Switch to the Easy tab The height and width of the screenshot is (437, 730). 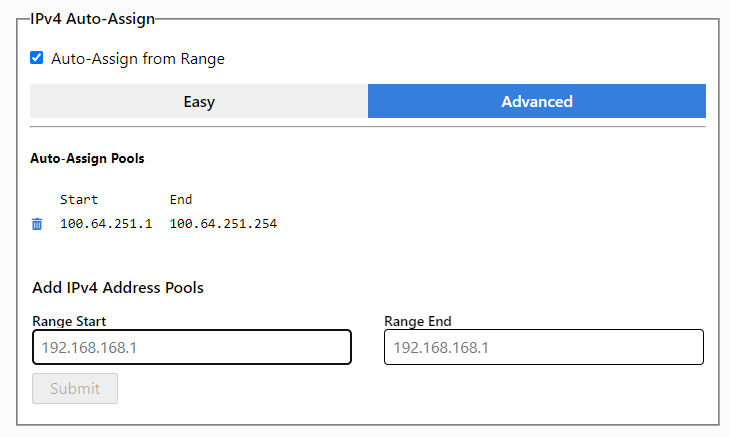(199, 101)
